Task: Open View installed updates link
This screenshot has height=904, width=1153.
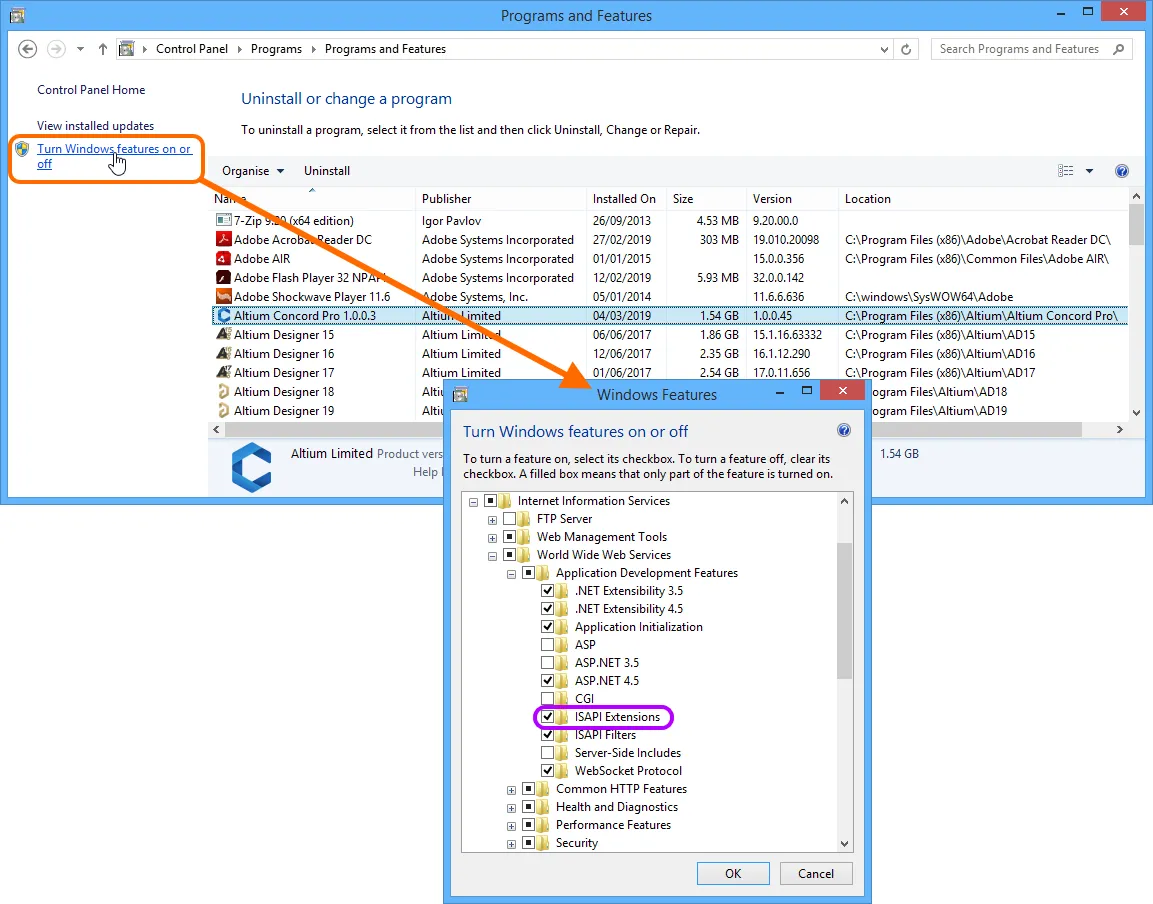Action: tap(96, 126)
